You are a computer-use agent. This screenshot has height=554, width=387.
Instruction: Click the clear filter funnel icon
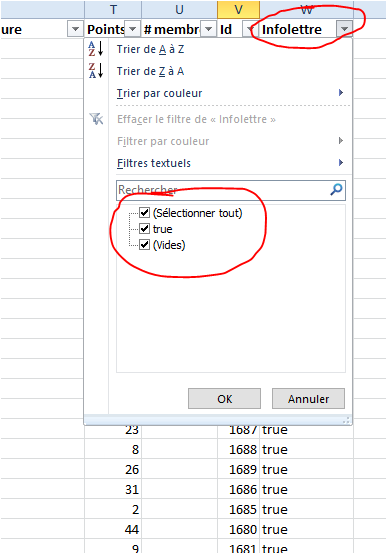point(96,119)
